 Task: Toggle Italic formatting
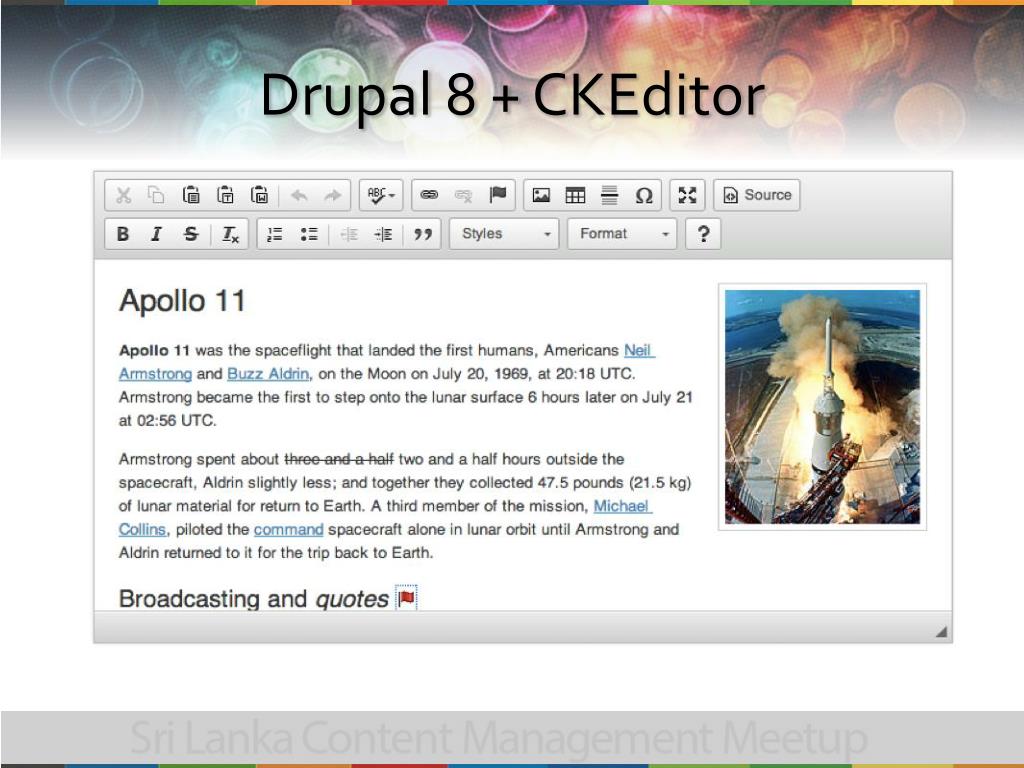click(156, 234)
